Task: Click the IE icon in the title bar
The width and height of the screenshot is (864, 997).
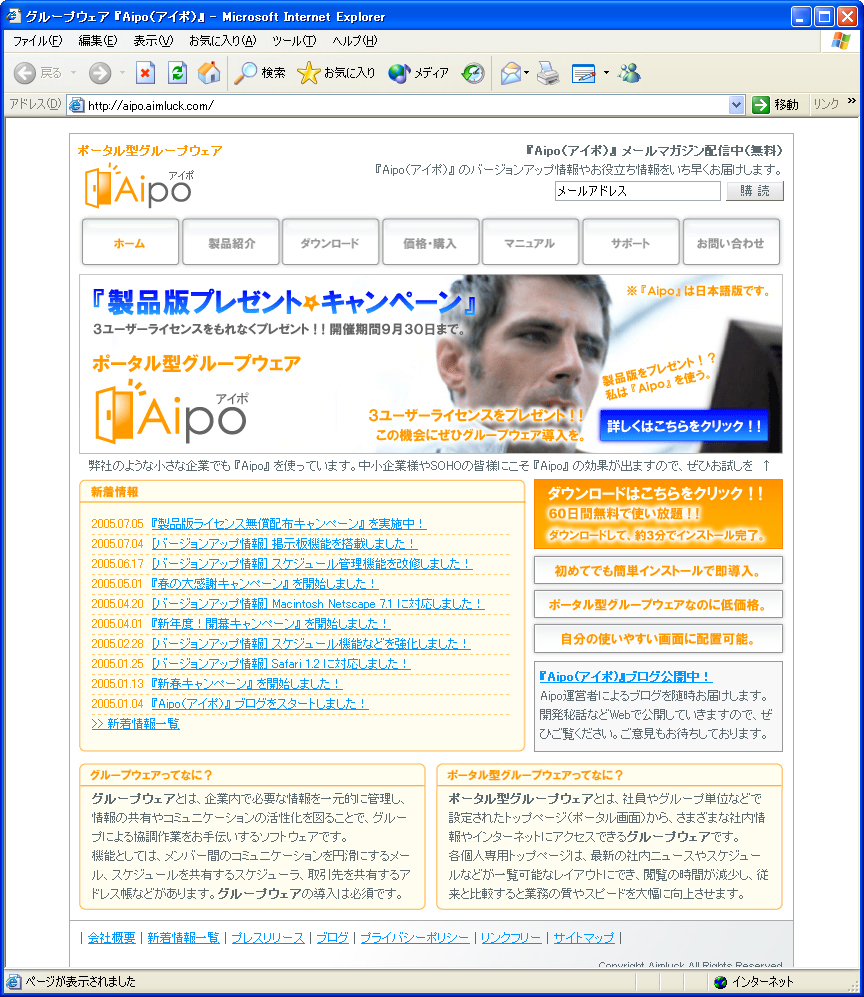Action: tap(13, 16)
